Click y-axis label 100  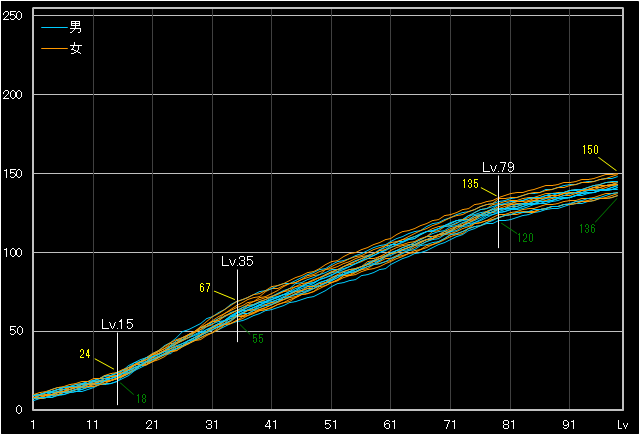pos(12,253)
